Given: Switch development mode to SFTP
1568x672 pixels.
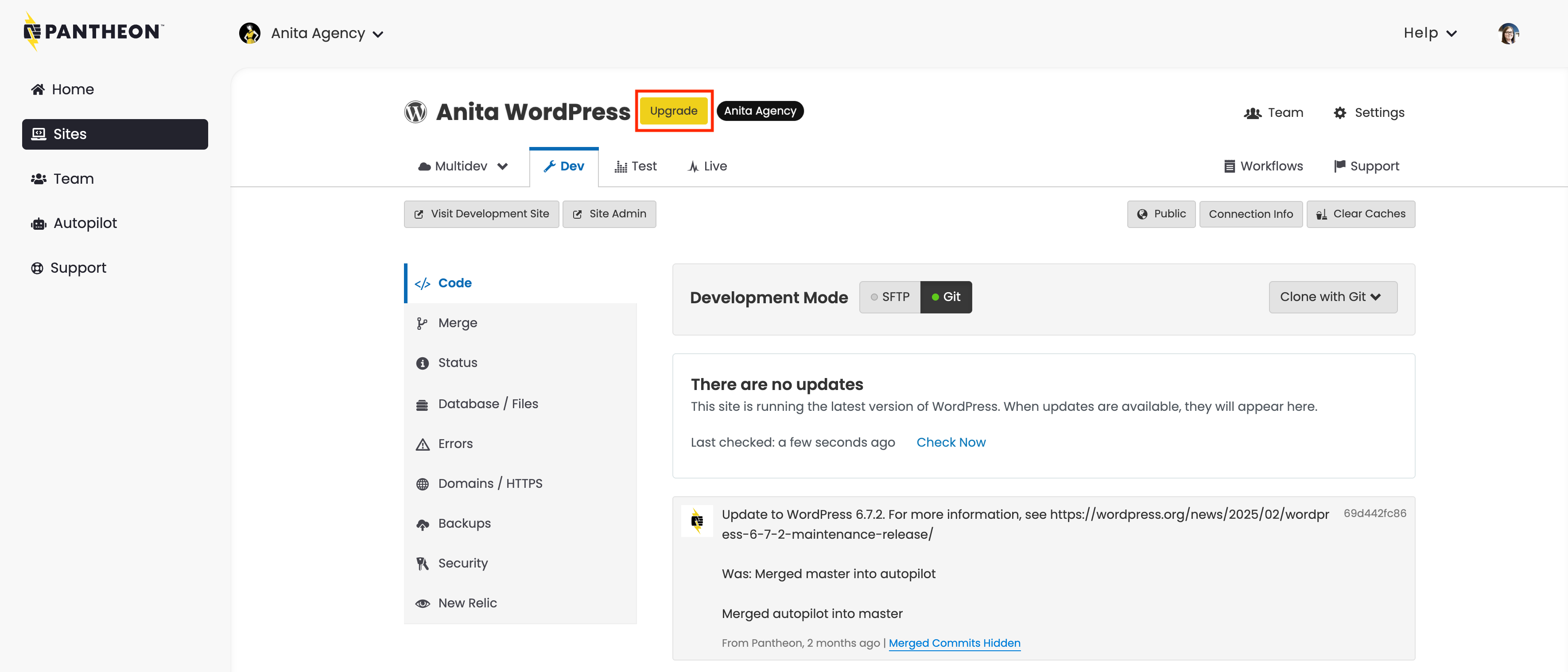Looking at the screenshot, I should (889, 297).
